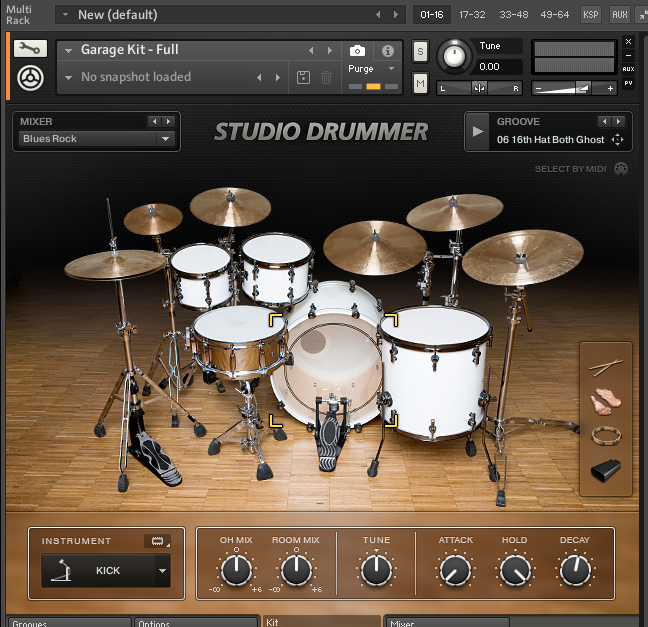Toggle Select by MIDI plug icon
The image size is (648, 627).
coord(621,169)
